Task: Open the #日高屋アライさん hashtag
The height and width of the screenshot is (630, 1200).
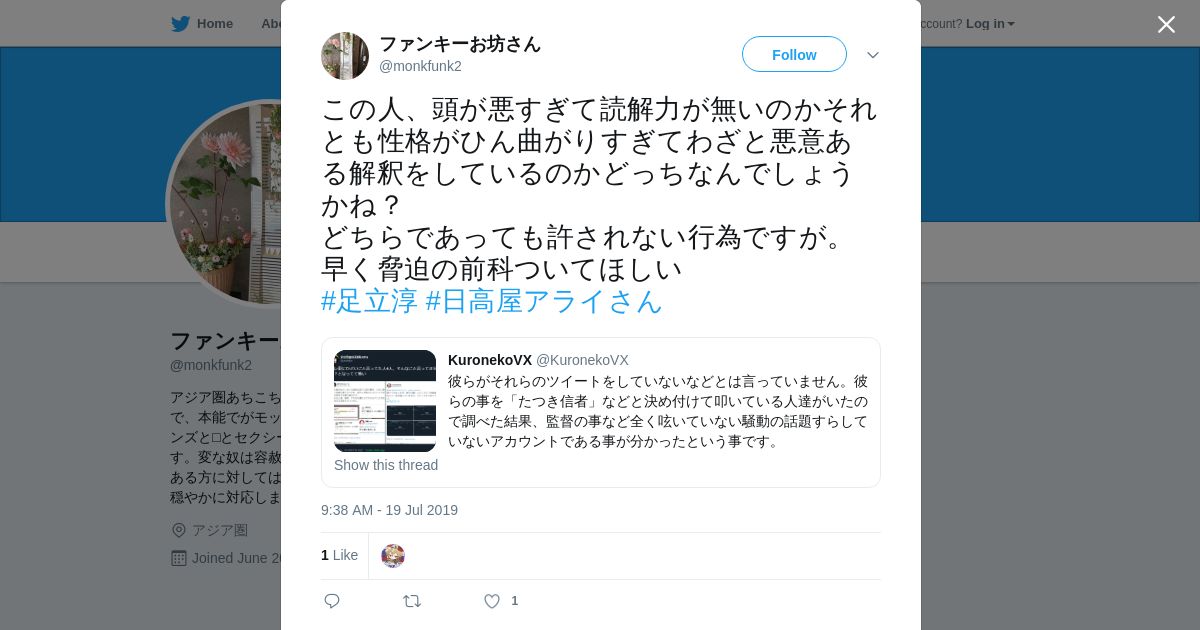Action: click(544, 301)
